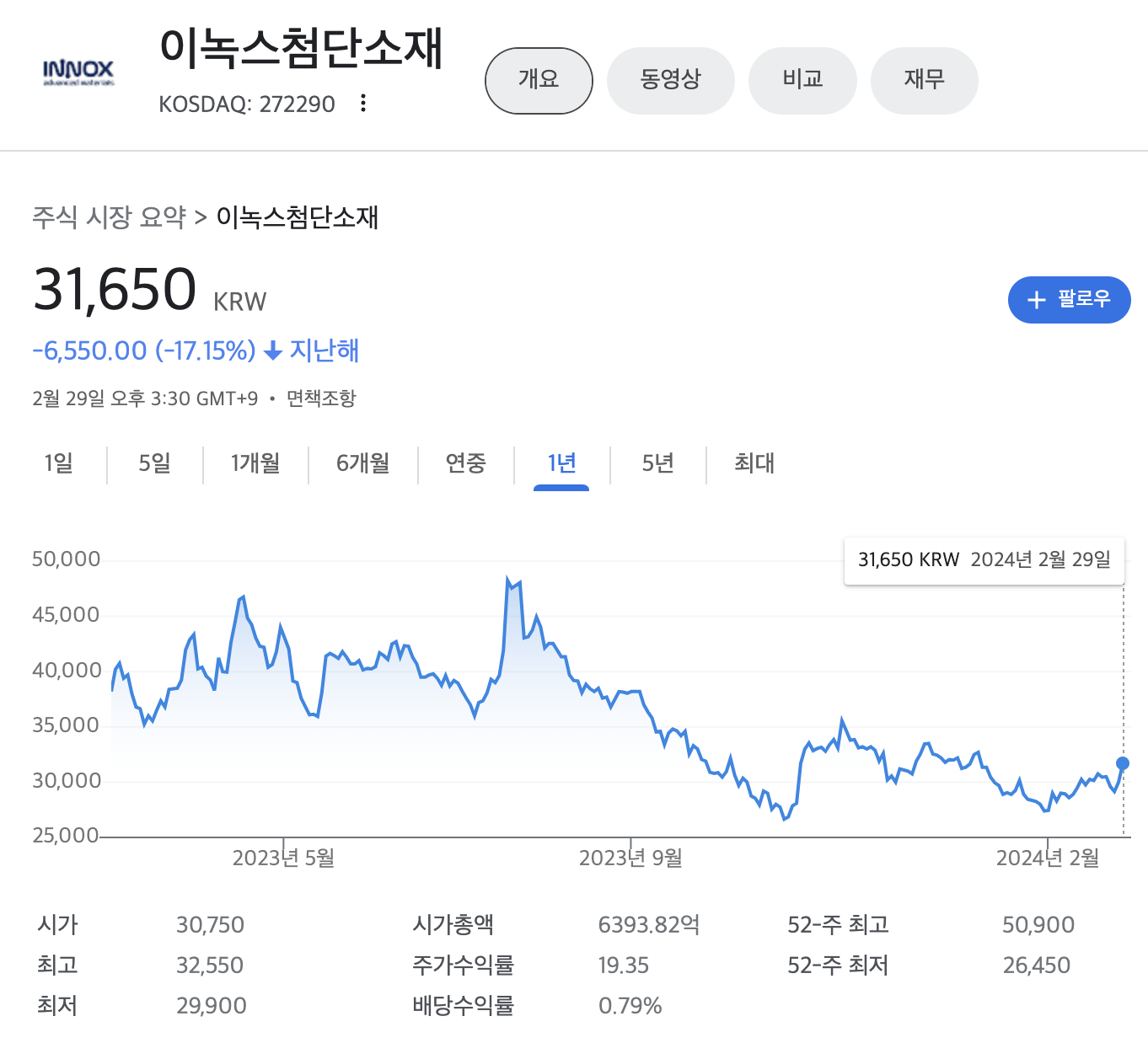
Task: Open the 동영상 videos tab
Action: point(671,80)
